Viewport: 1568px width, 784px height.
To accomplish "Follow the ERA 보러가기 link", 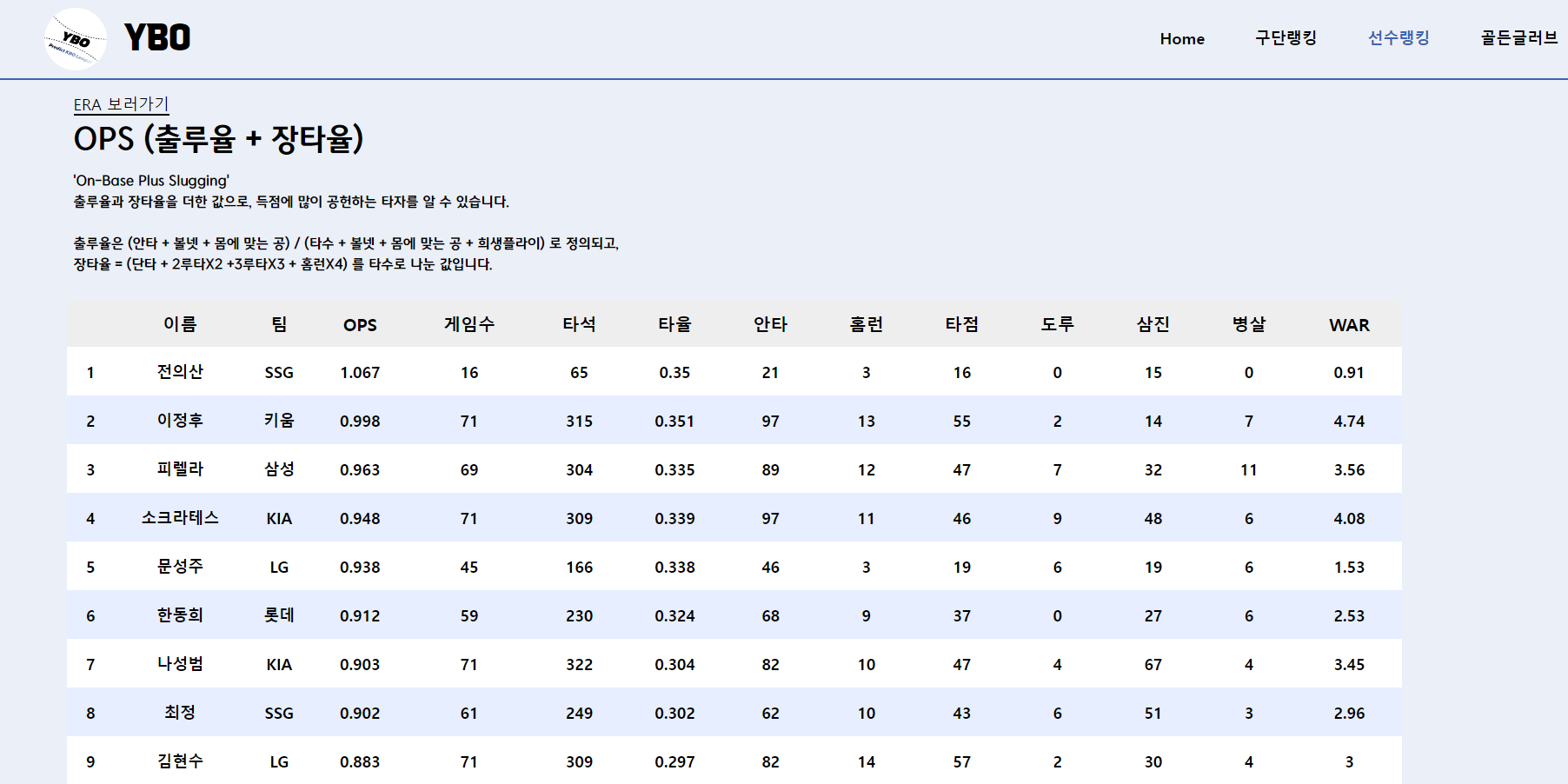I will click(x=121, y=104).
